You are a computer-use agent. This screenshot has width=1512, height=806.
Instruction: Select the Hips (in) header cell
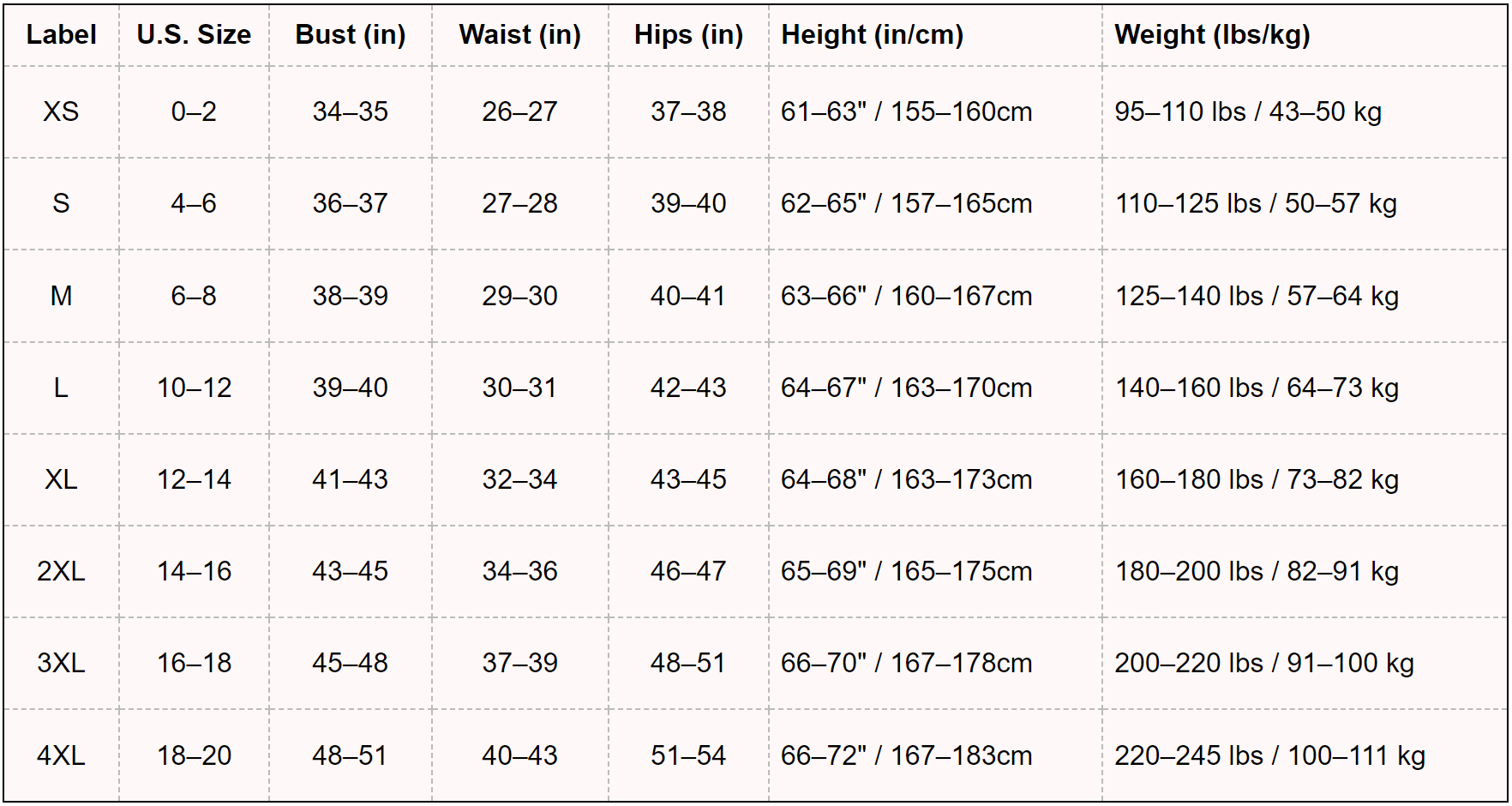click(688, 35)
